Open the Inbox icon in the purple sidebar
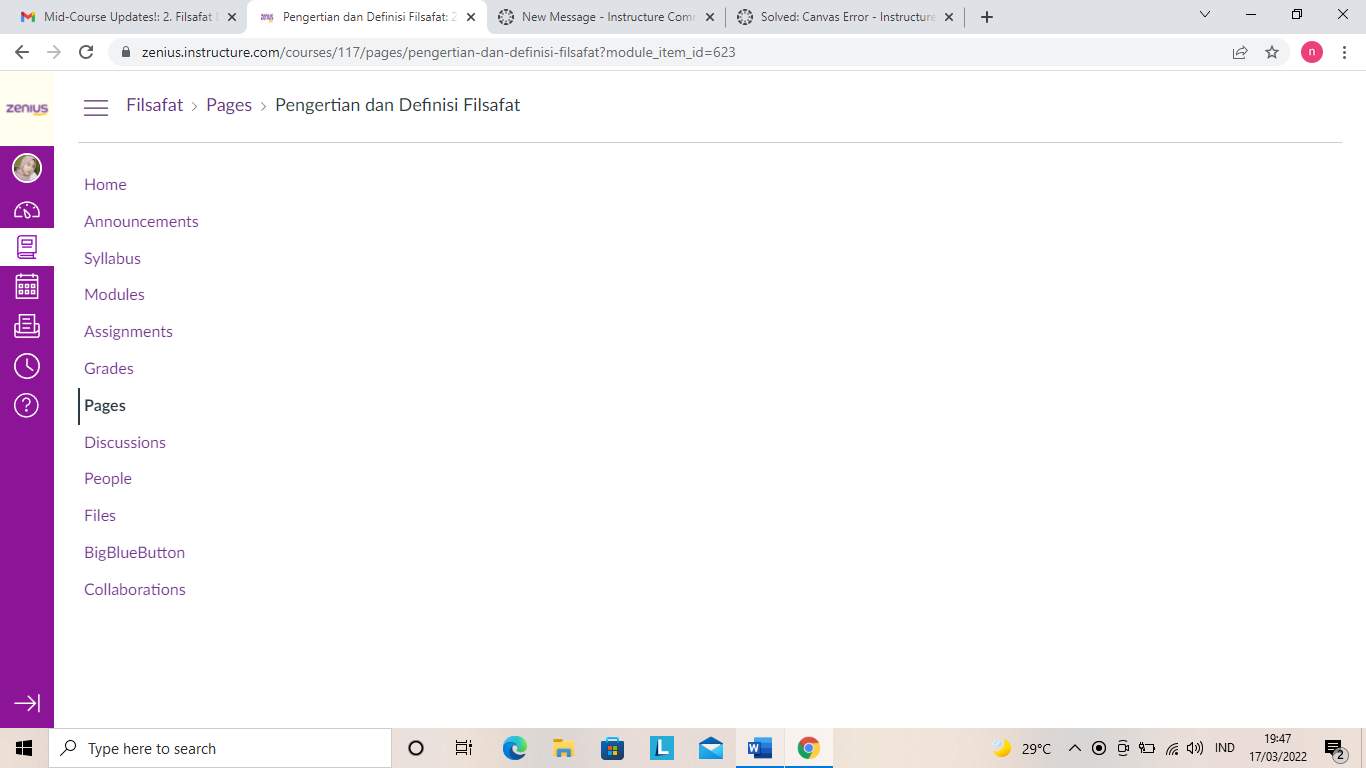Viewport: 1366px width, 768px height. pyautogui.click(x=27, y=325)
